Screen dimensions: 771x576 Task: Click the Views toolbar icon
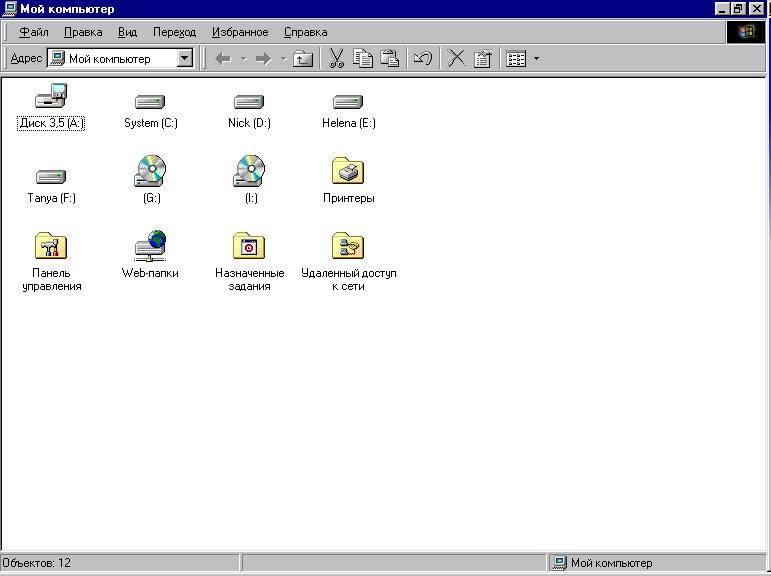[x=516, y=59]
